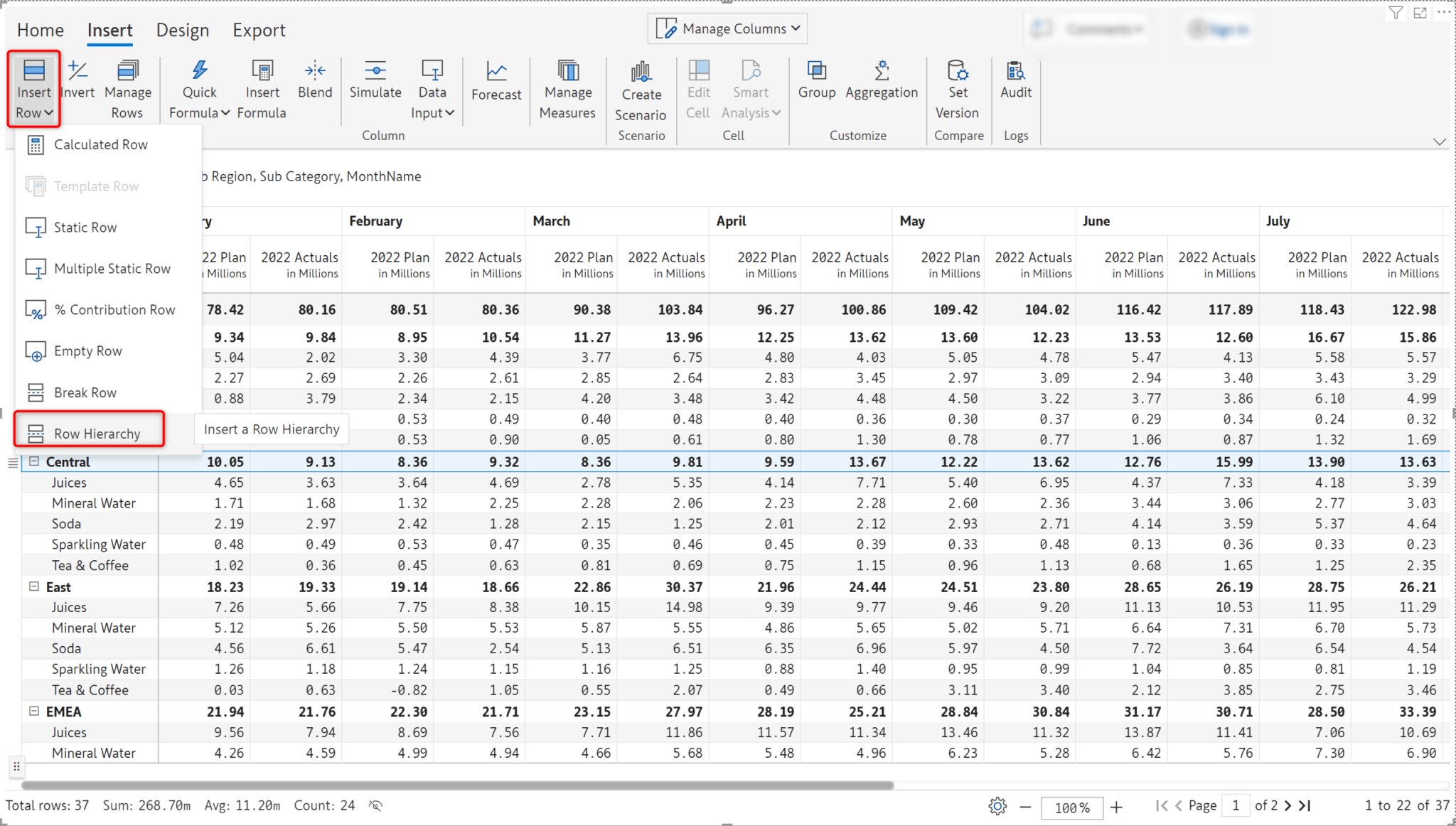This screenshot has height=826, width=1456.
Task: Open the Export menu
Action: pos(259,30)
